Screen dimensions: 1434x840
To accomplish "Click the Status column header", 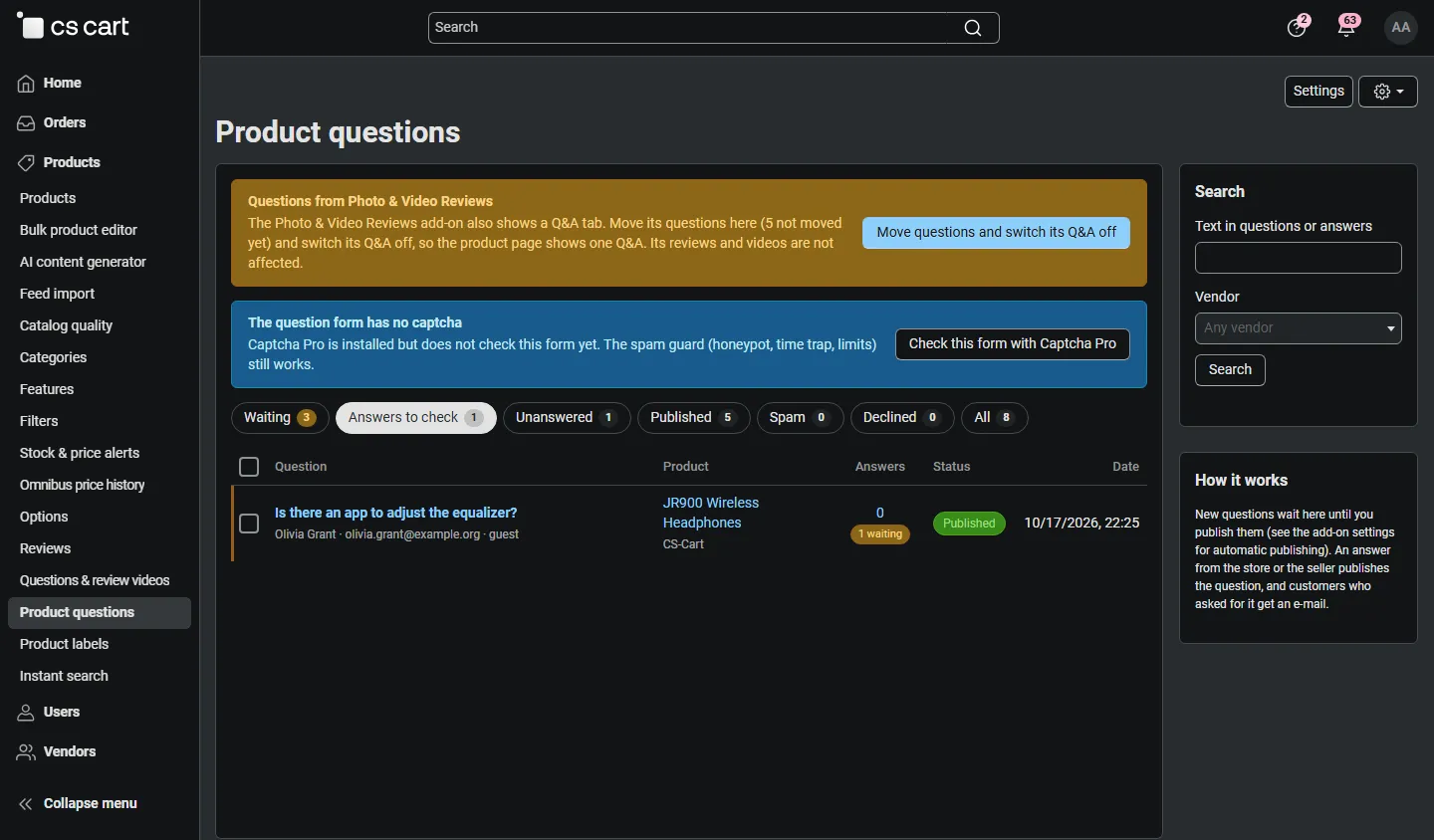I will pyautogui.click(x=951, y=467).
